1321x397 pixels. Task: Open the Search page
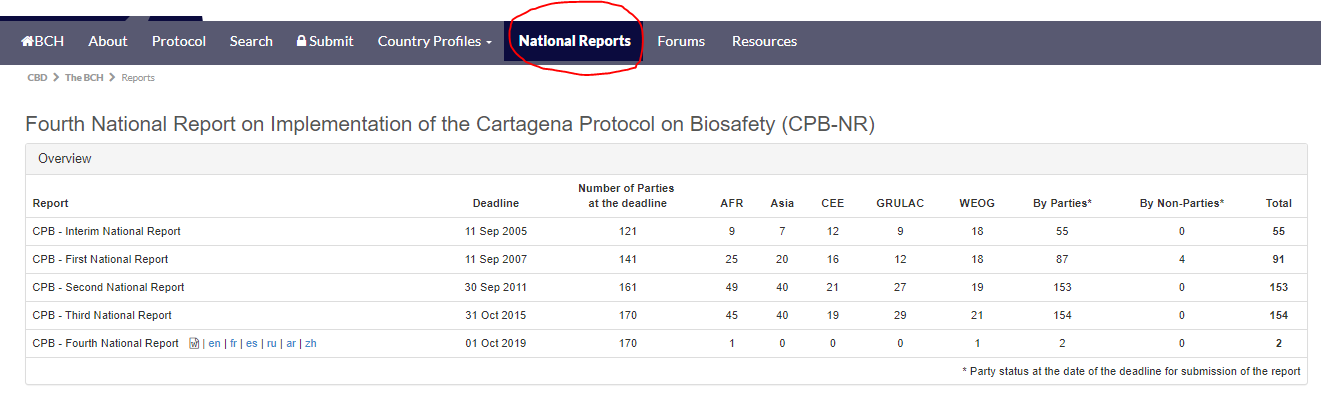pyautogui.click(x=251, y=41)
